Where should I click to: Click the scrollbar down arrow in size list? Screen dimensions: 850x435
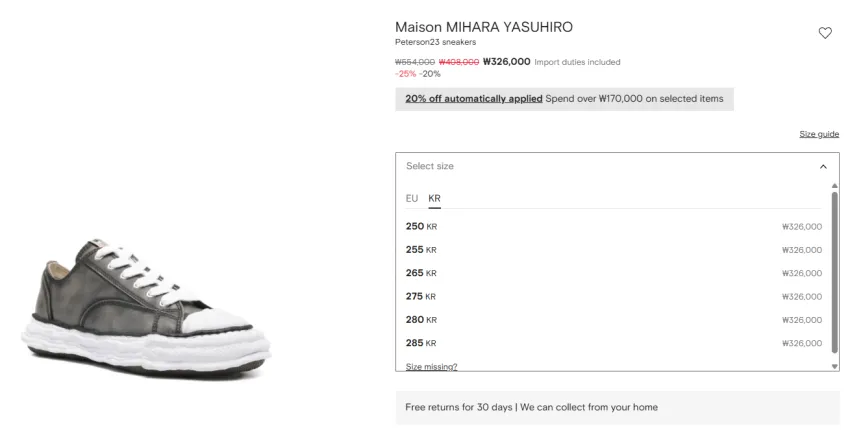[834, 367]
